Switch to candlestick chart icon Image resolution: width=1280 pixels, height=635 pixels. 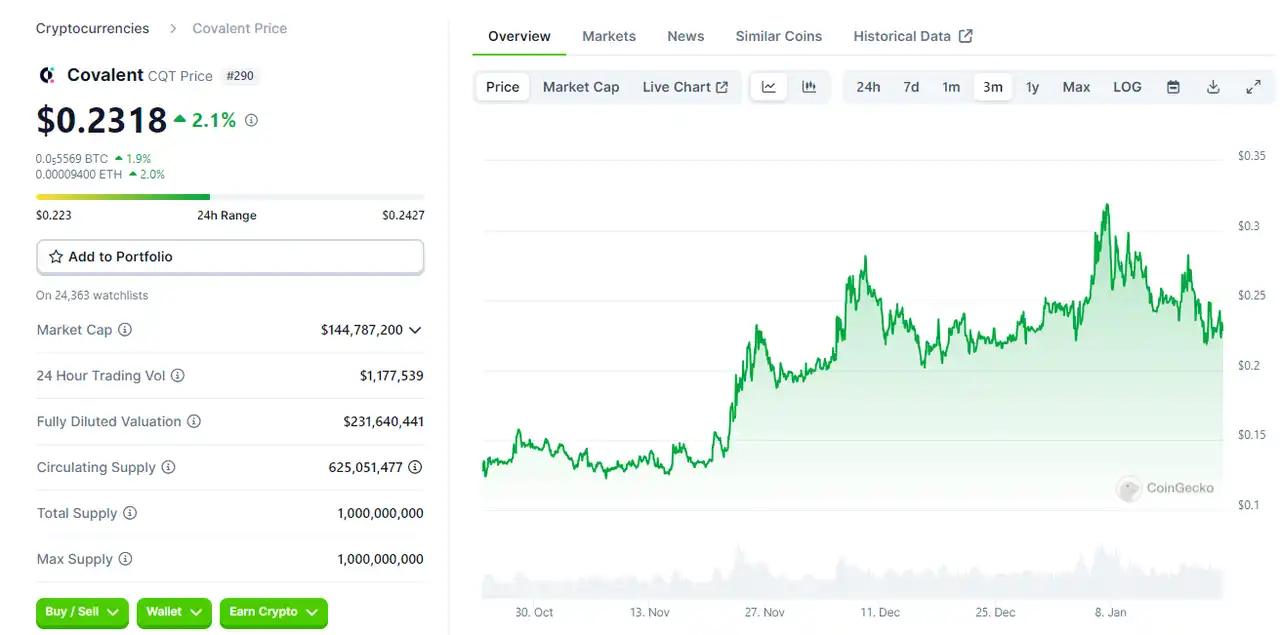(809, 87)
